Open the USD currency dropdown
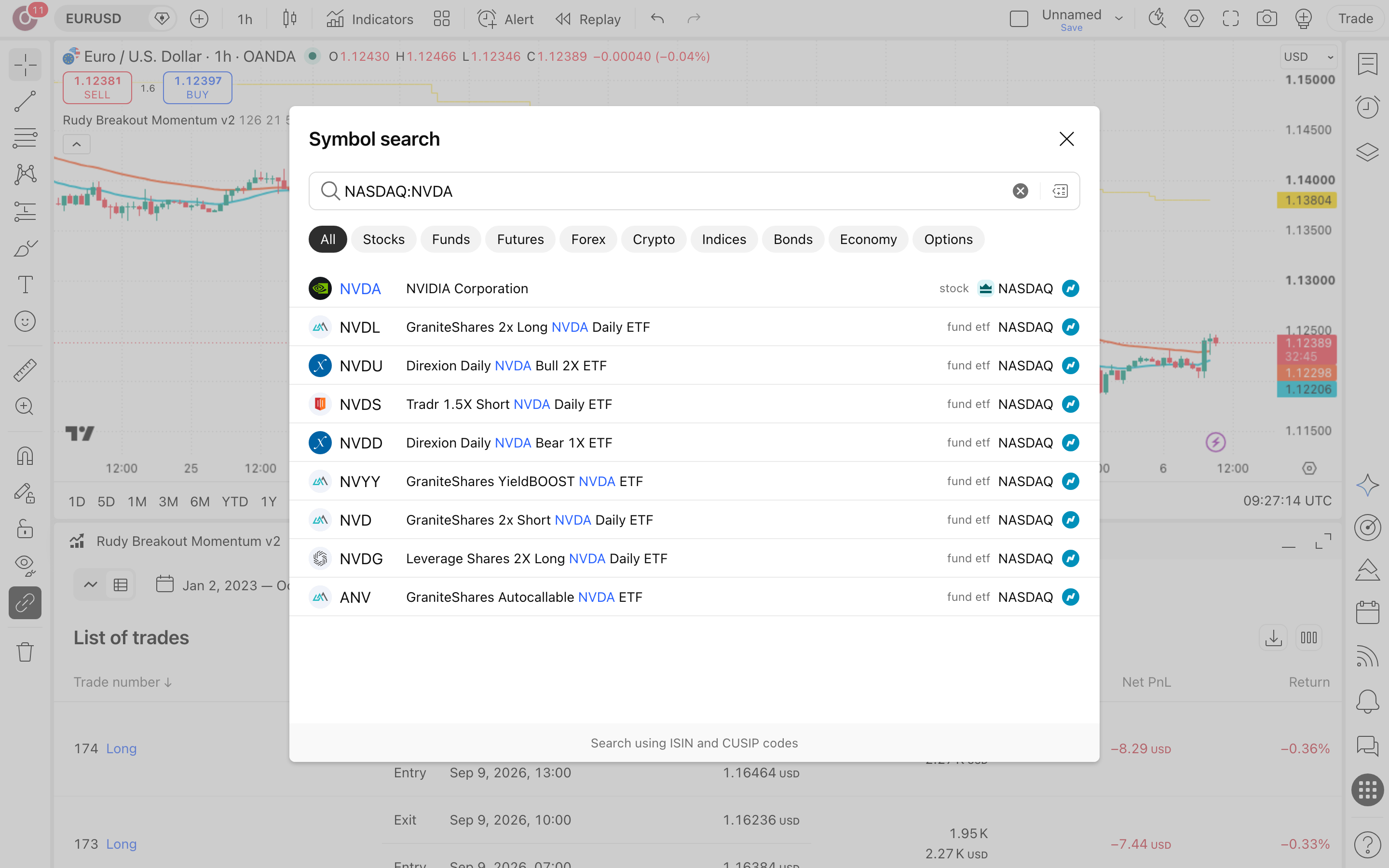 1308,57
